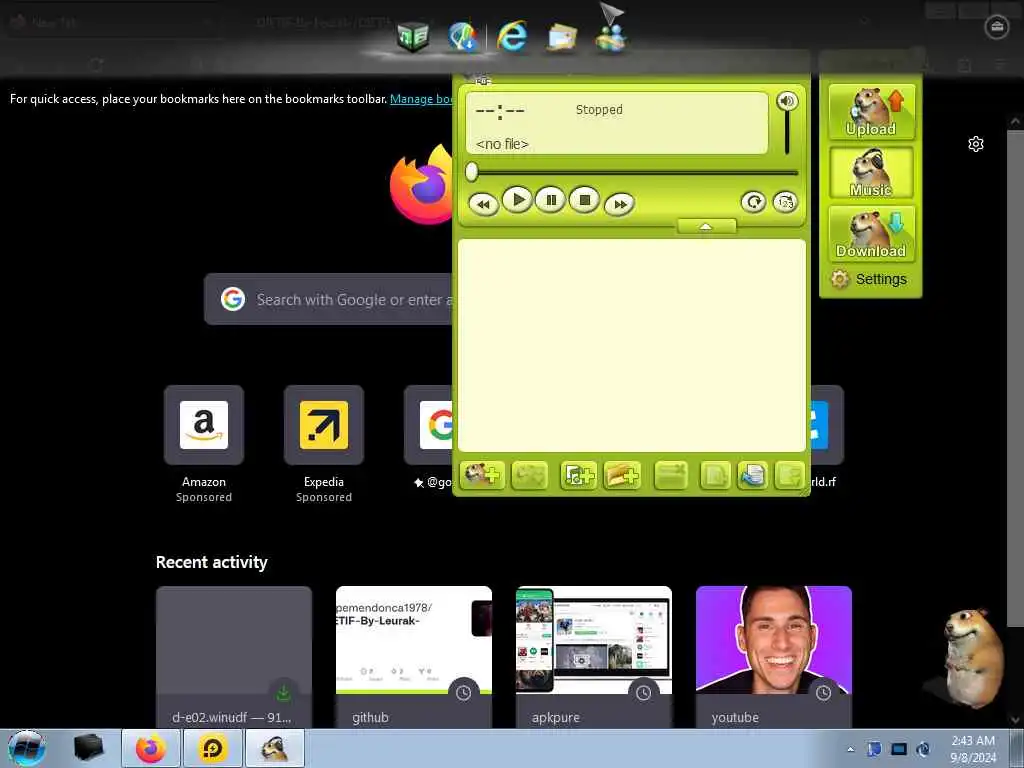The width and height of the screenshot is (1024, 768).
Task: Rewind with the double-left-arrow button
Action: pyautogui.click(x=483, y=204)
